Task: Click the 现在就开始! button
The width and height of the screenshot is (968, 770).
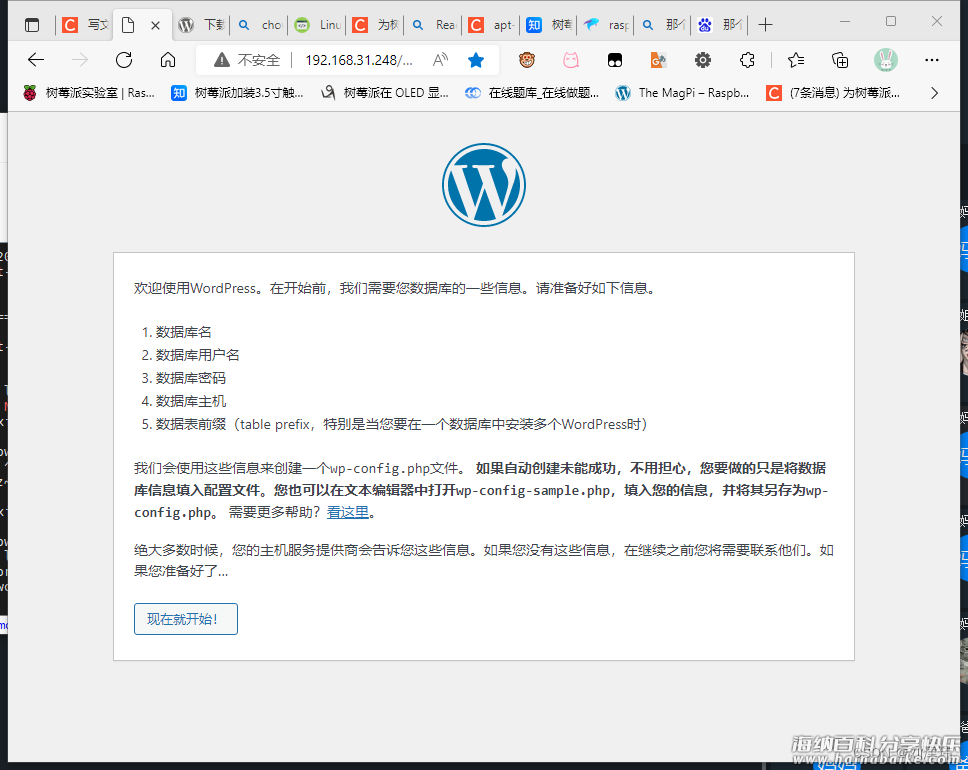Action: click(186, 619)
